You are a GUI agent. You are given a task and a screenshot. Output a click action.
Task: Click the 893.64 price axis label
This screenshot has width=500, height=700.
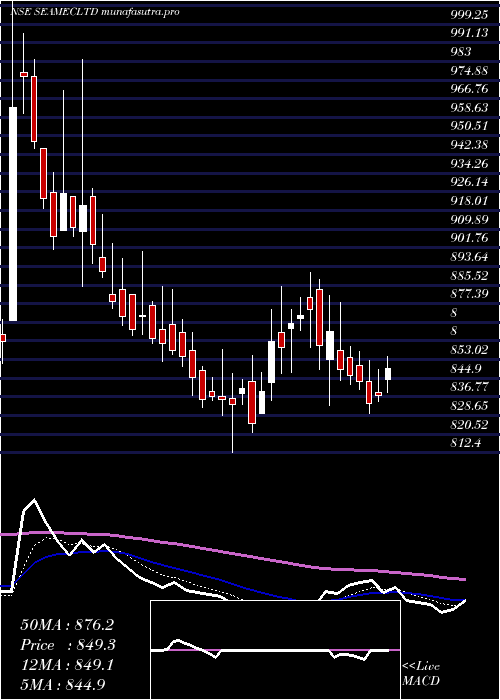[469, 257]
